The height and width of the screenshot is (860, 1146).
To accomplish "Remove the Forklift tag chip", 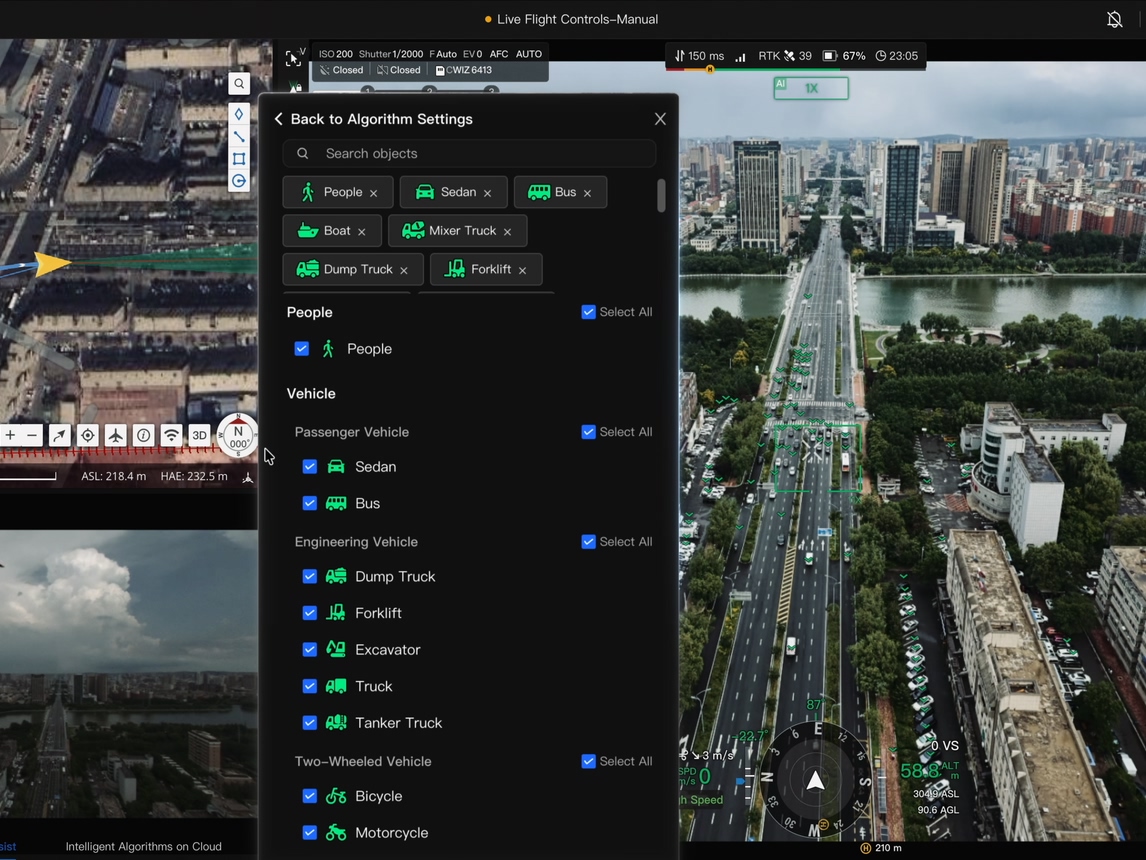I will [x=523, y=270].
